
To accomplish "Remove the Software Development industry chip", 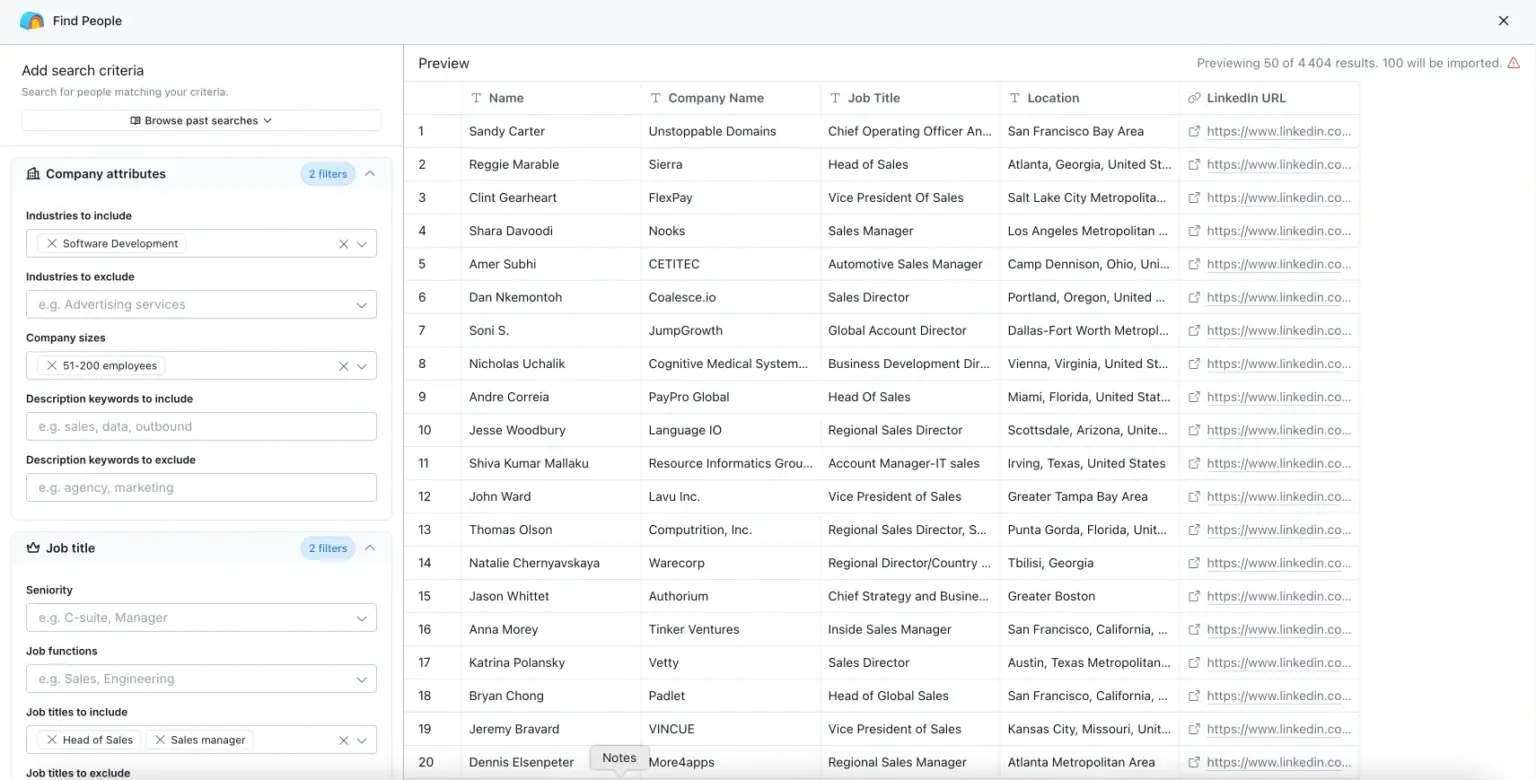I will [52, 244].
